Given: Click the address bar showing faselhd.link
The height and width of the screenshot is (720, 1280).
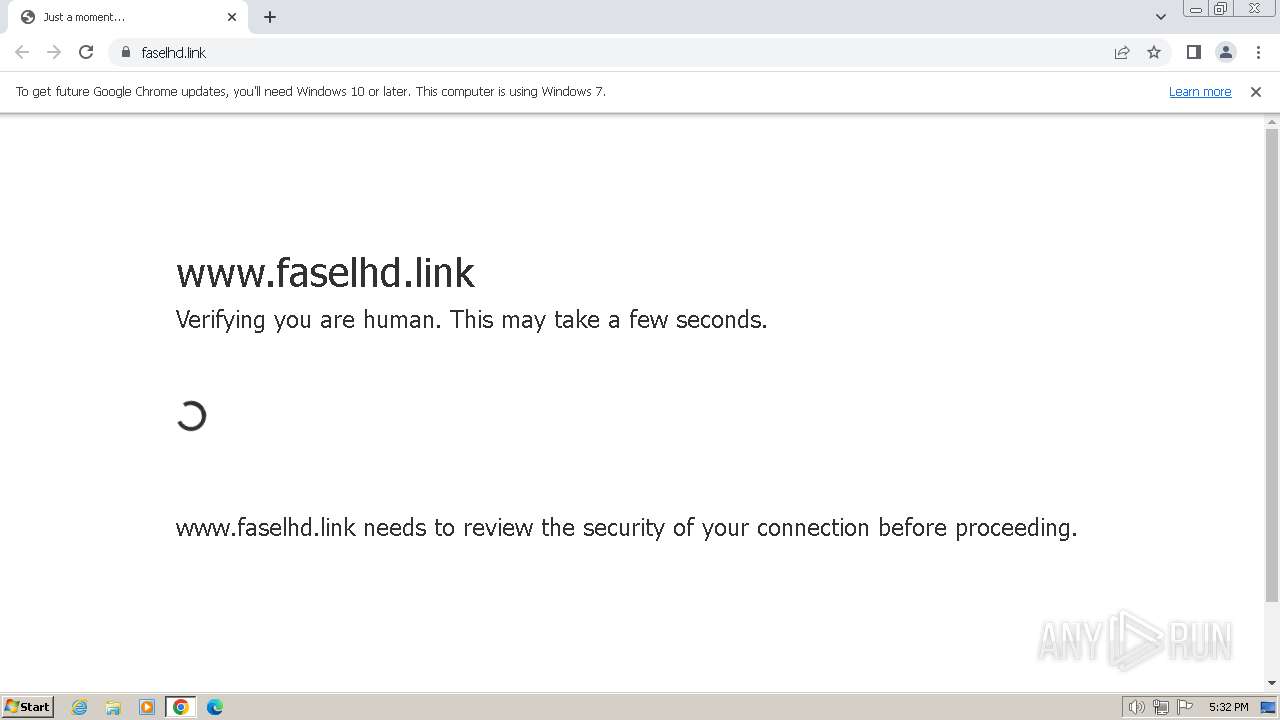Looking at the screenshot, I should (x=600, y=52).
